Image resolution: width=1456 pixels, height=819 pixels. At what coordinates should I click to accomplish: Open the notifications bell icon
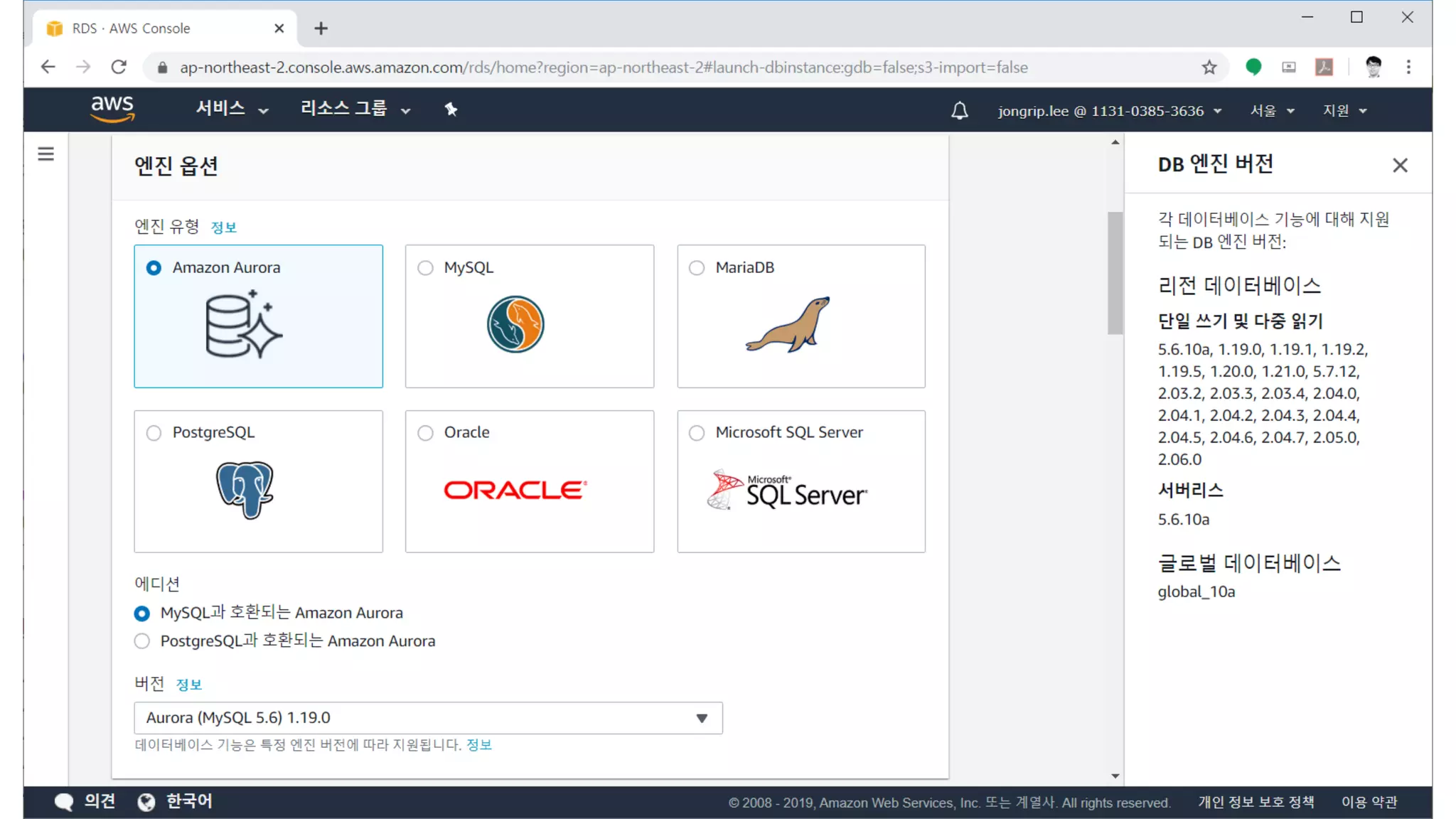(x=960, y=110)
